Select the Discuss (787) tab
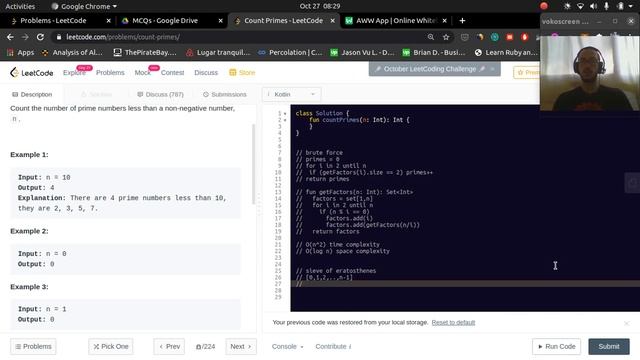 click(x=160, y=94)
